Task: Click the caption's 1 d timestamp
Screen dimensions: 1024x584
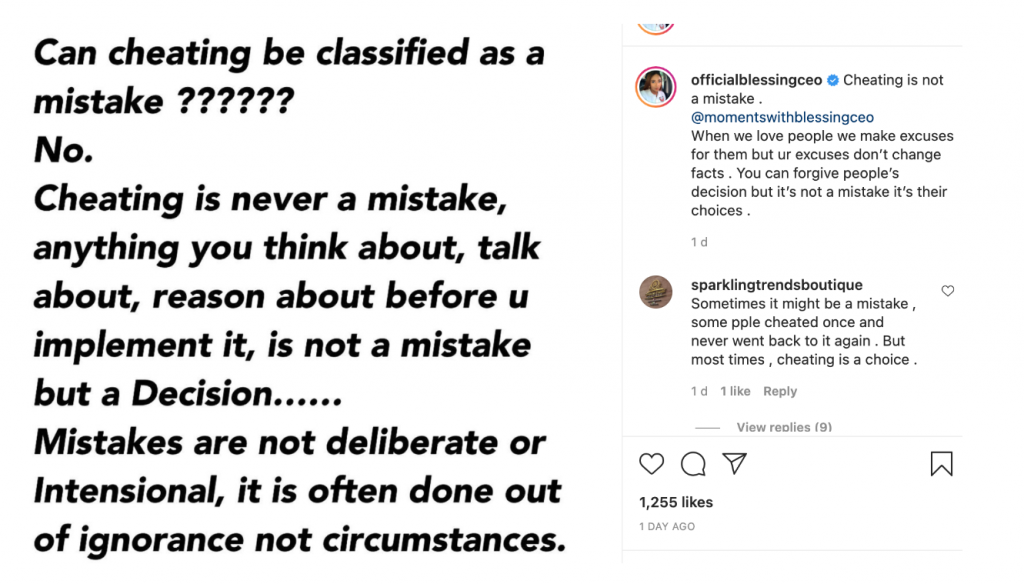Action: [x=699, y=242]
